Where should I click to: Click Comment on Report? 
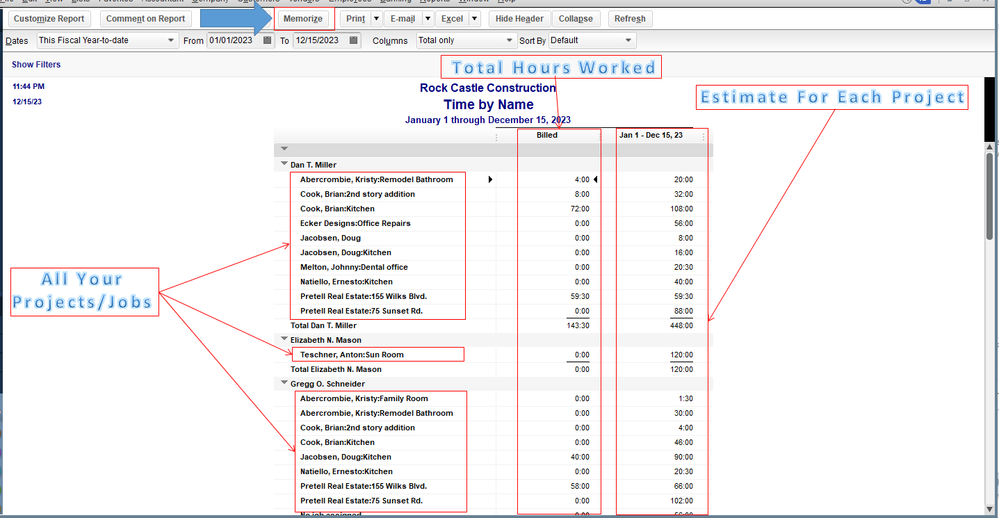click(145, 18)
